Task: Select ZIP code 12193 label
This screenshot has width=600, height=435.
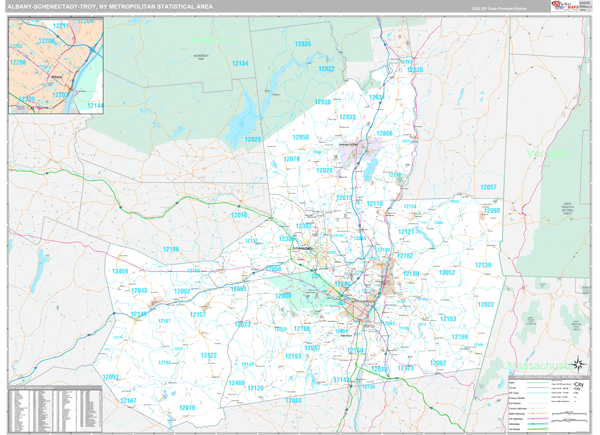Action: [x=293, y=356]
